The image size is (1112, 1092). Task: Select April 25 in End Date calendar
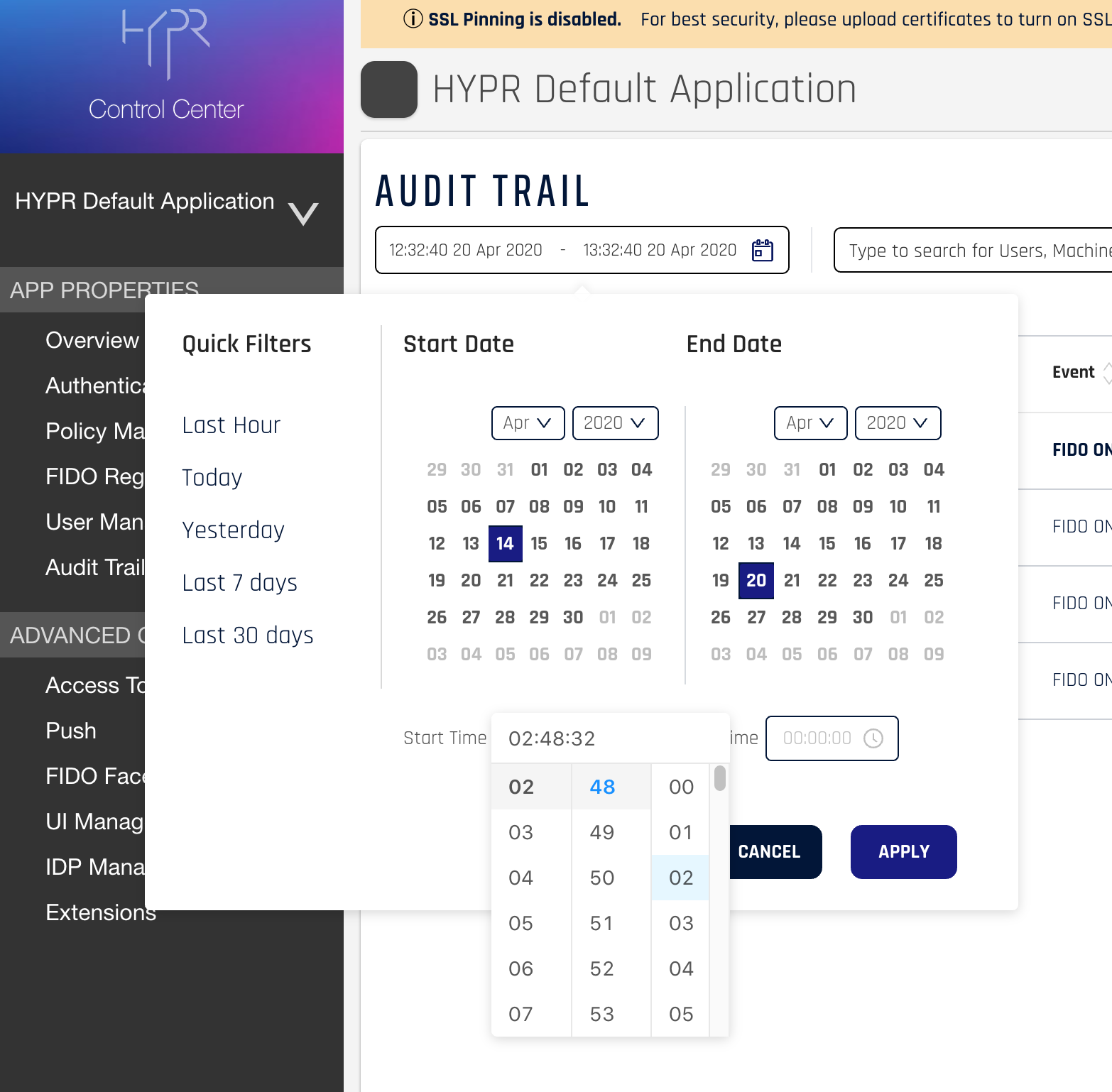[934, 581]
